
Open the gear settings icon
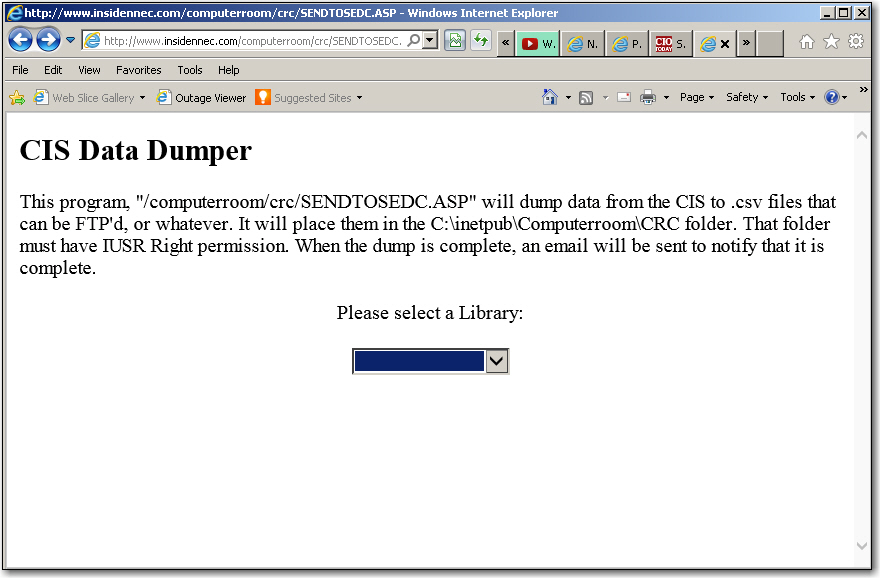(x=856, y=42)
